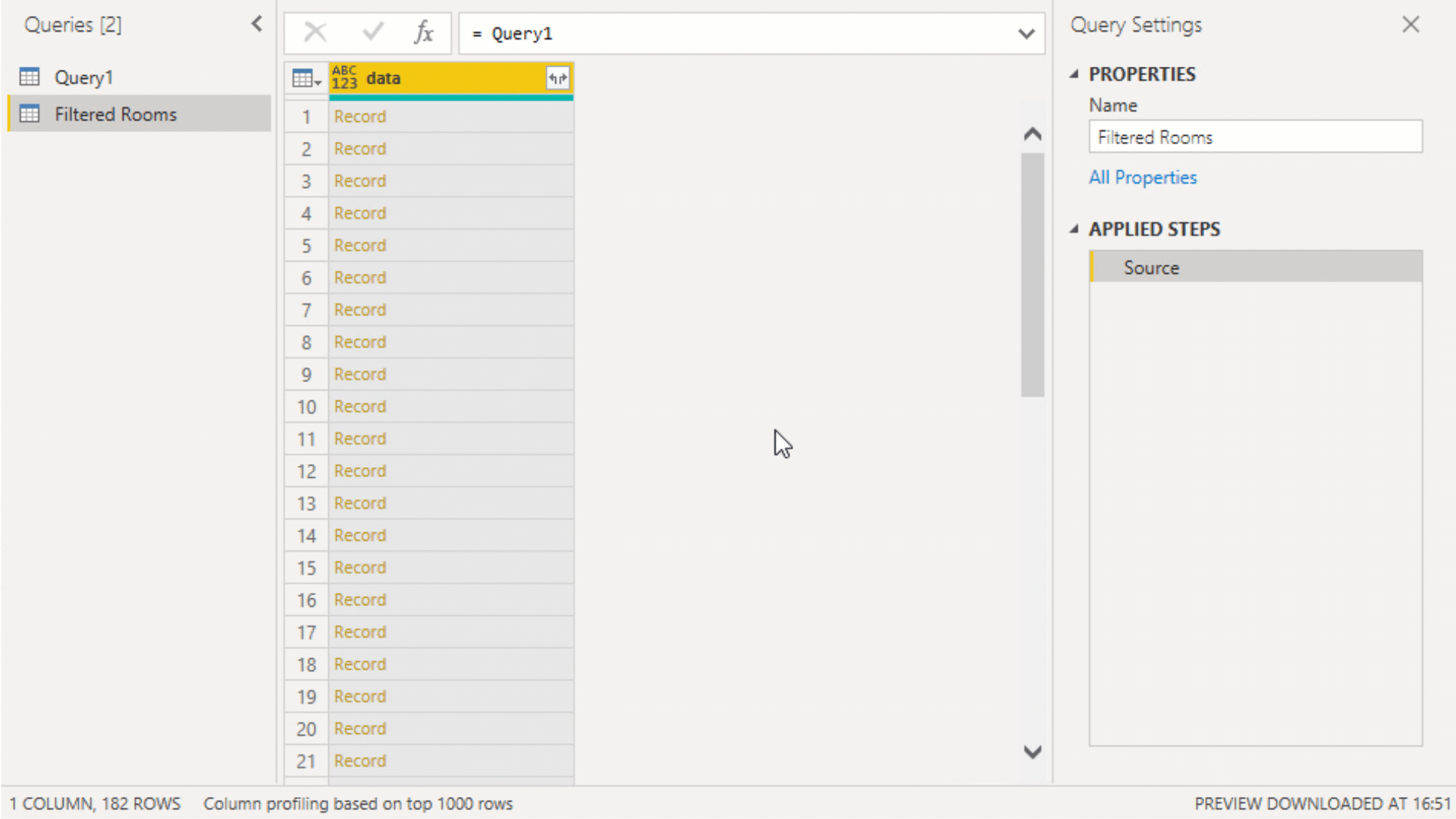Image resolution: width=1456 pixels, height=819 pixels.
Task: Click the Name input field showing Filtered Rooms
Action: pyautogui.click(x=1255, y=137)
